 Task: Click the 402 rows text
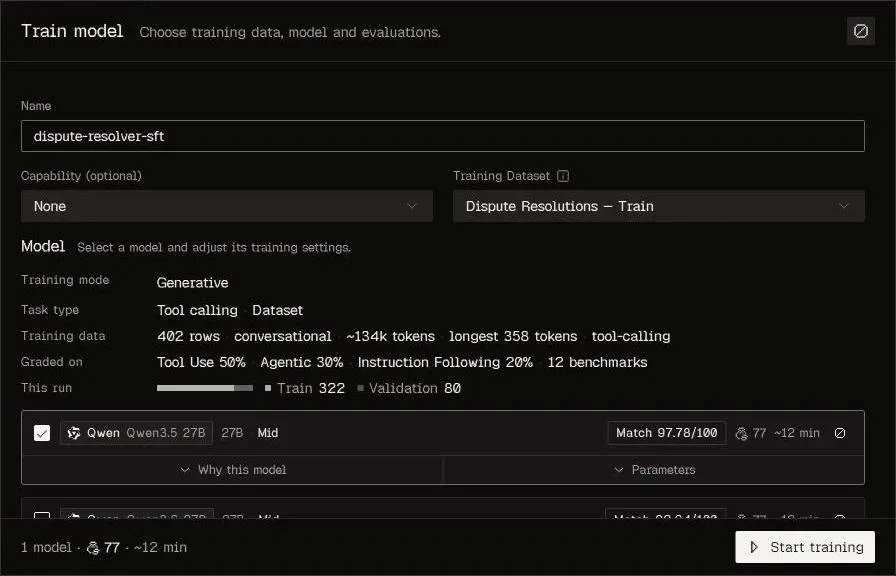coord(189,337)
